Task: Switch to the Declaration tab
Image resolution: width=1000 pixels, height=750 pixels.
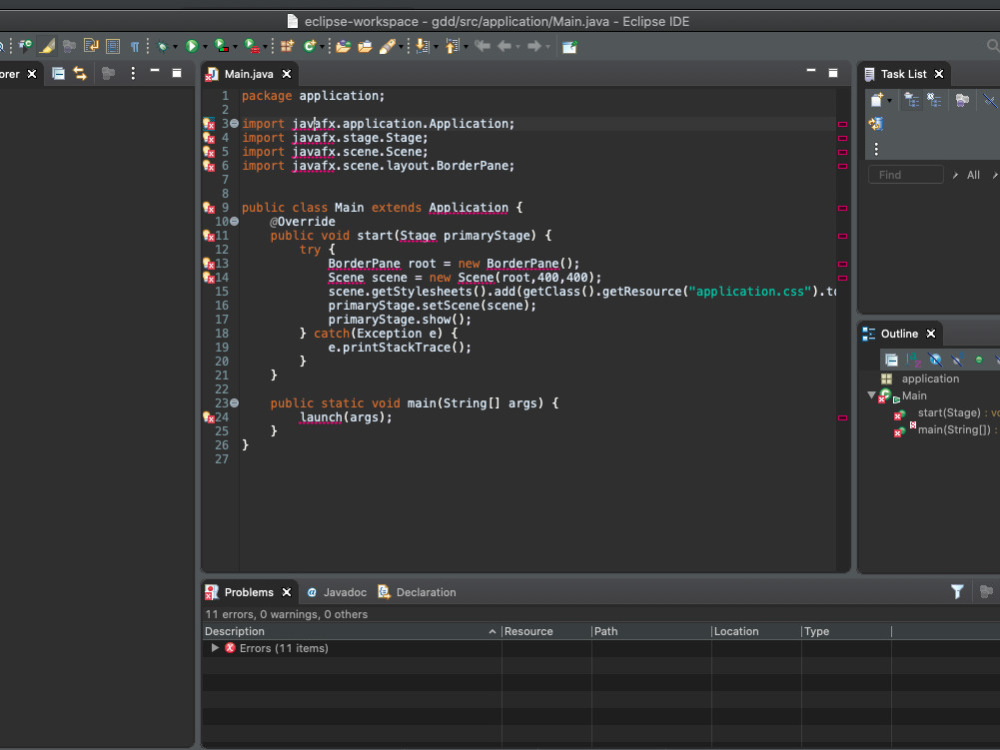Action: click(417, 592)
